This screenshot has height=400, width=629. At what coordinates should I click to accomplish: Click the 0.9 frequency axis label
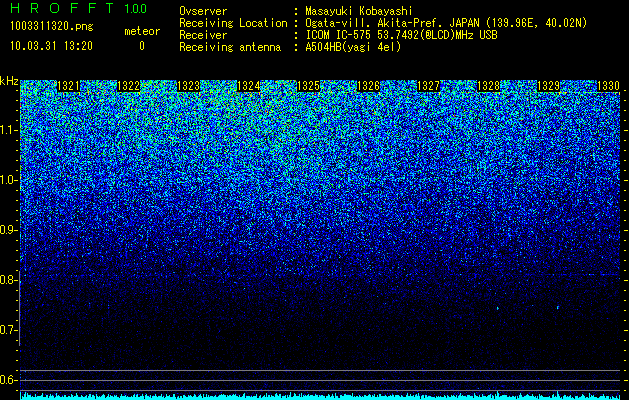coord(8,230)
